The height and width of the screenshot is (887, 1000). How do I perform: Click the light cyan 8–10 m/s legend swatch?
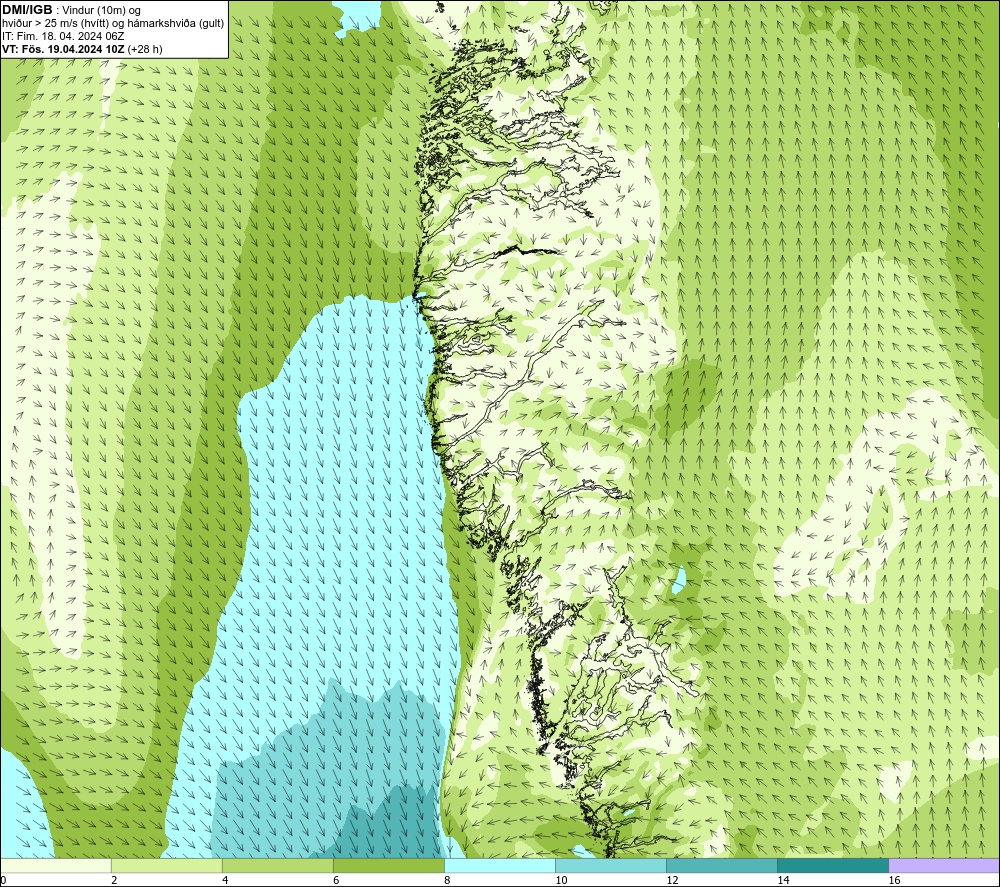(x=499, y=866)
